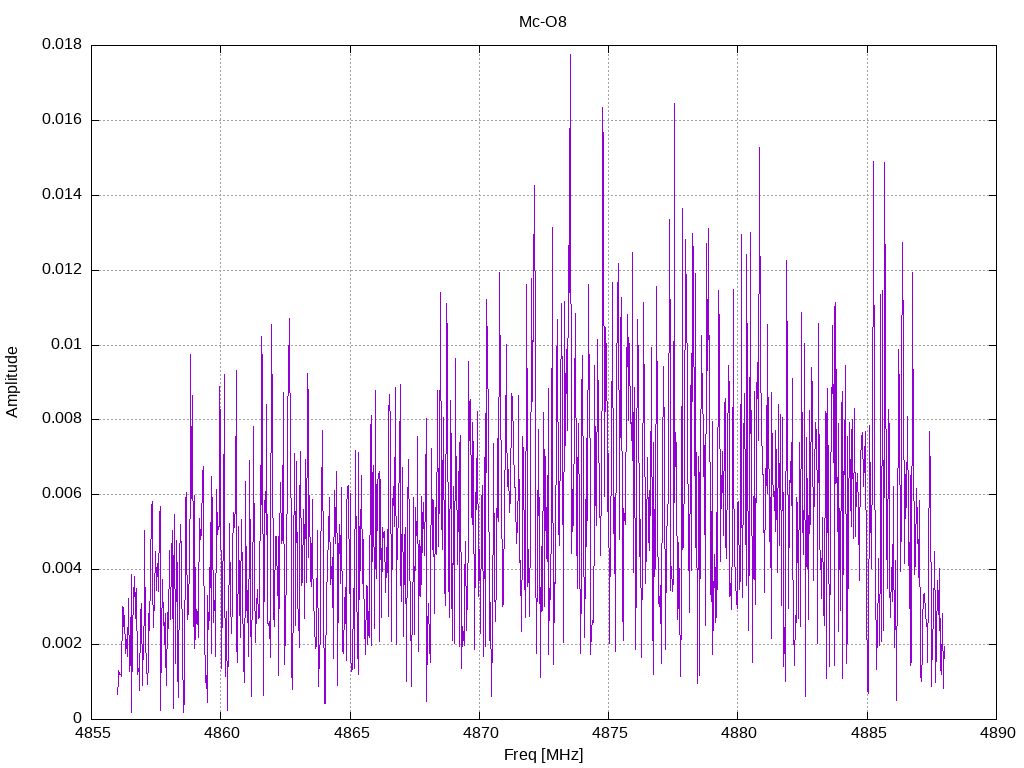Click the 0.01 y-axis tick label
Image resolution: width=1024 pixels, height=768 pixels.
point(67,344)
